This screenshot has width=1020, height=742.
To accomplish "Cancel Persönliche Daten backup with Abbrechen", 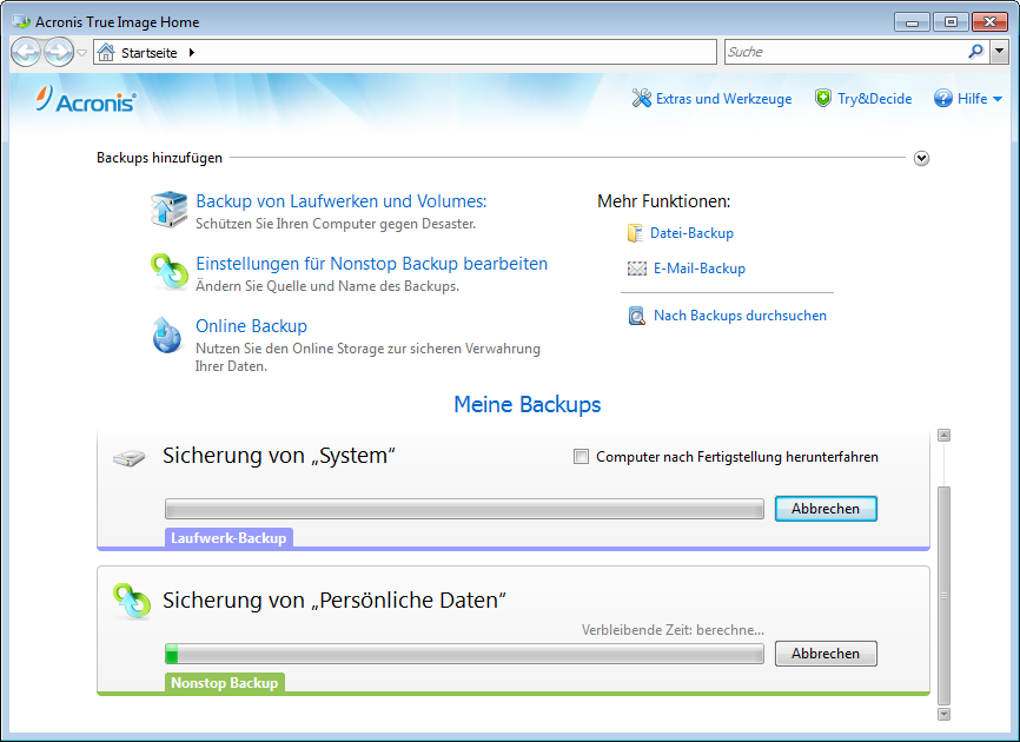I will tap(825, 654).
